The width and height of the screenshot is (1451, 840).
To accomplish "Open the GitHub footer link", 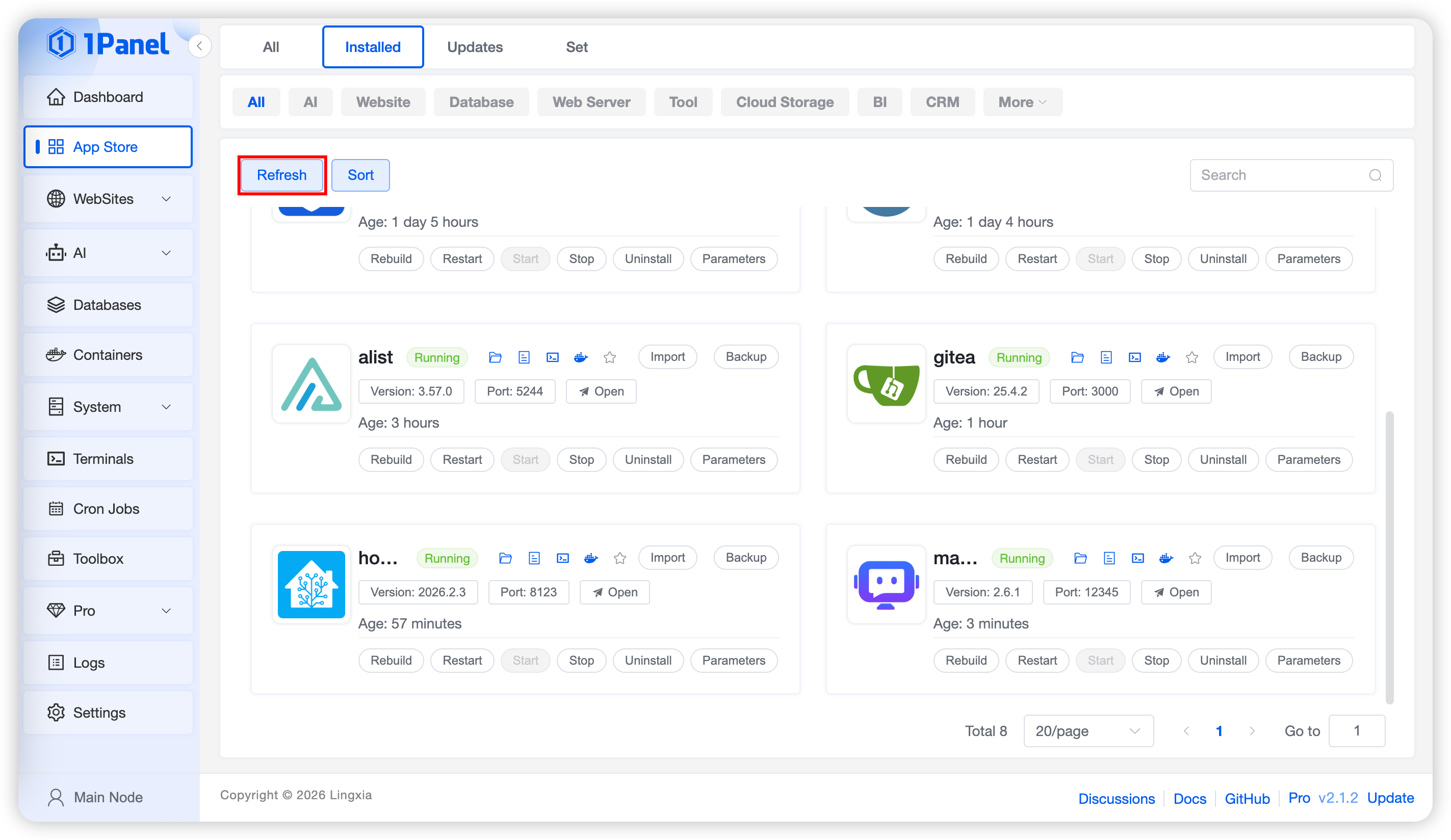I will point(1247,798).
